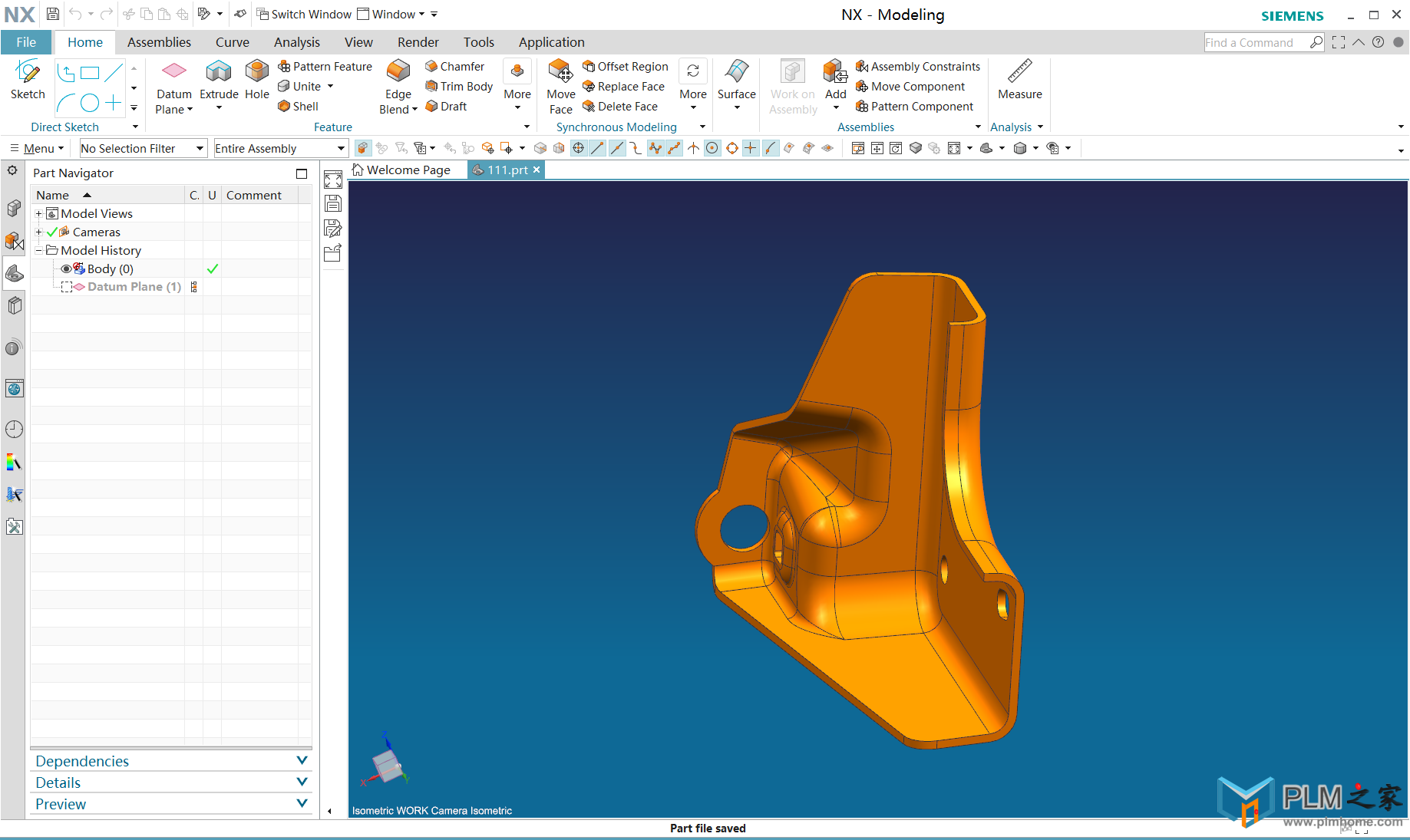This screenshot has width=1410, height=840.
Task: Click the Draft tool
Action: [446, 107]
